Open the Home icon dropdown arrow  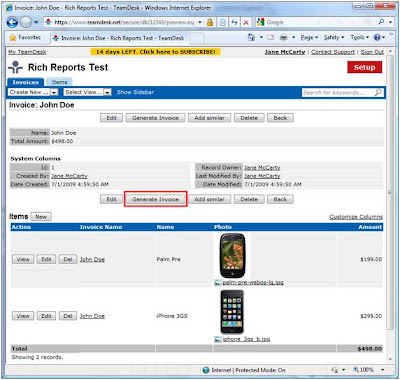click(x=261, y=37)
